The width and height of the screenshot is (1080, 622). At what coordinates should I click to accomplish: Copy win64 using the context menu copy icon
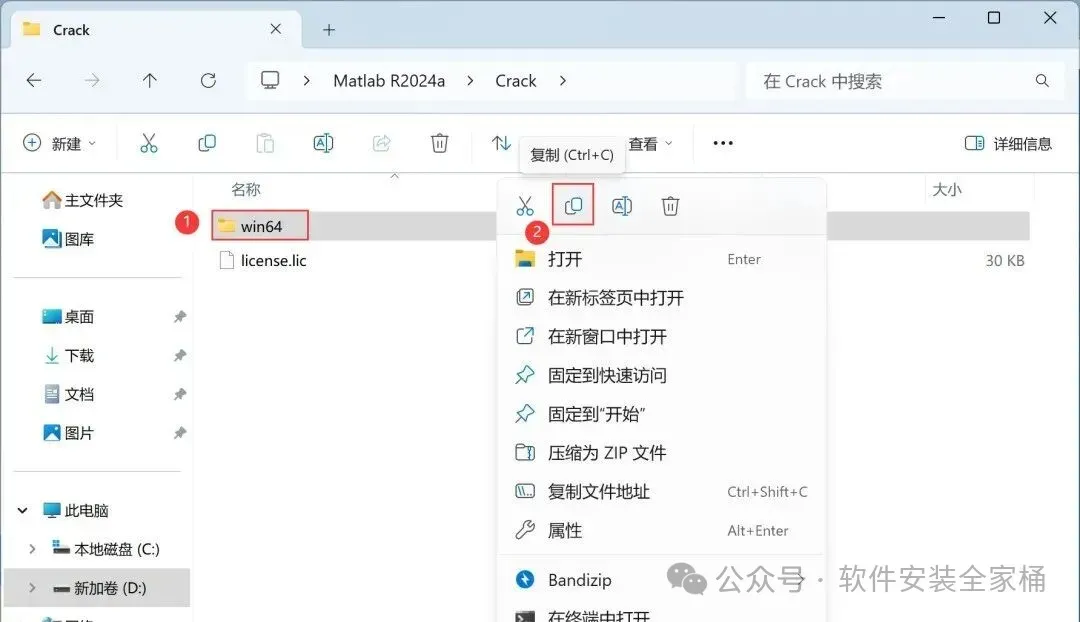point(573,205)
